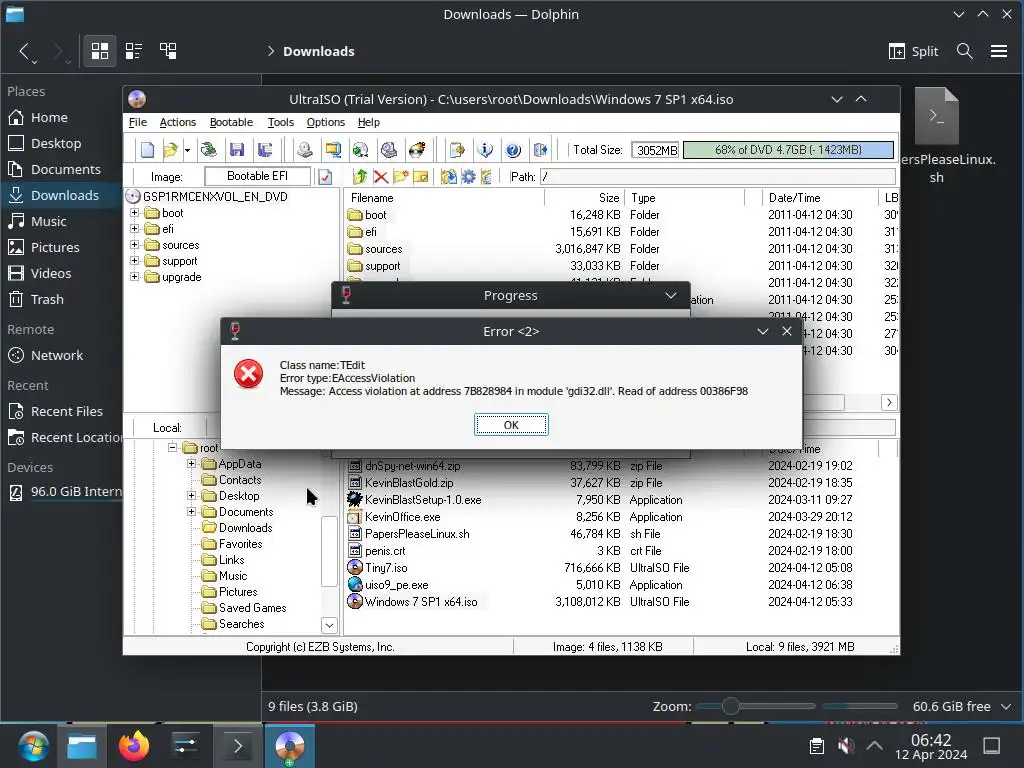The width and height of the screenshot is (1024, 768).
Task: Expand the Documents node in UltraISO local tree
Action: coord(191,512)
